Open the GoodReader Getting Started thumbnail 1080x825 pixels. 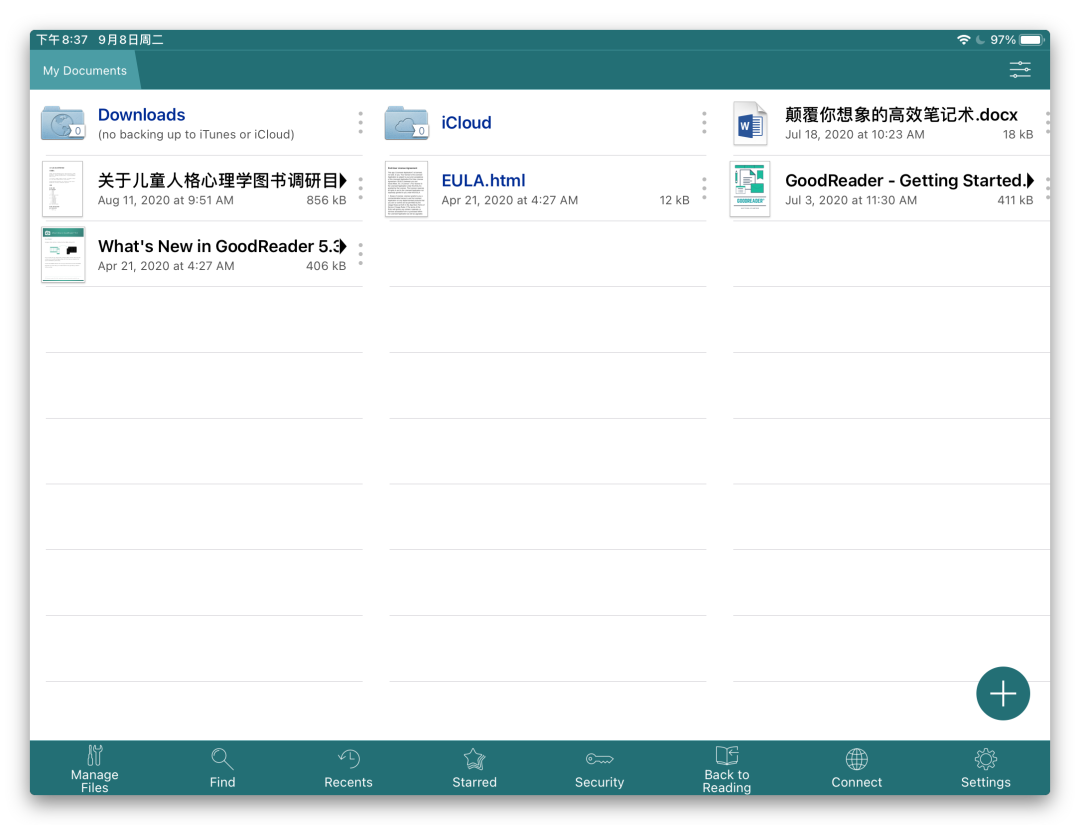750,189
